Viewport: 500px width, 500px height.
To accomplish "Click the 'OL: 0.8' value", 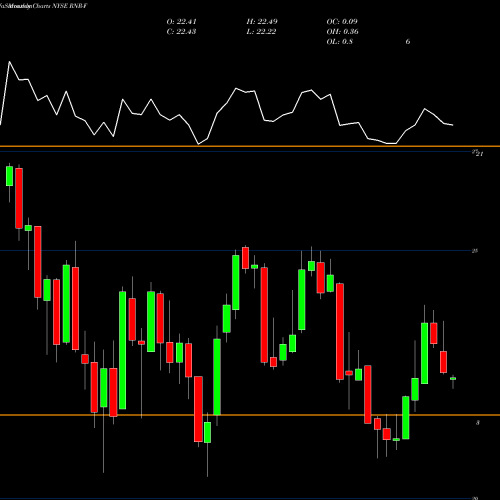I will (x=339, y=42).
